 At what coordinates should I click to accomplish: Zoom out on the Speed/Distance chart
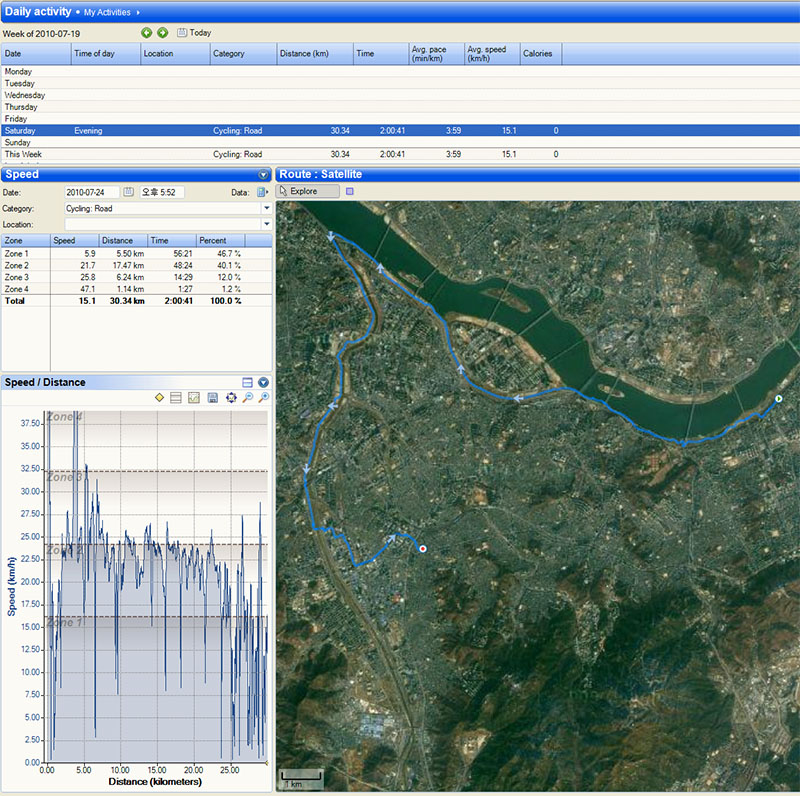(247, 398)
